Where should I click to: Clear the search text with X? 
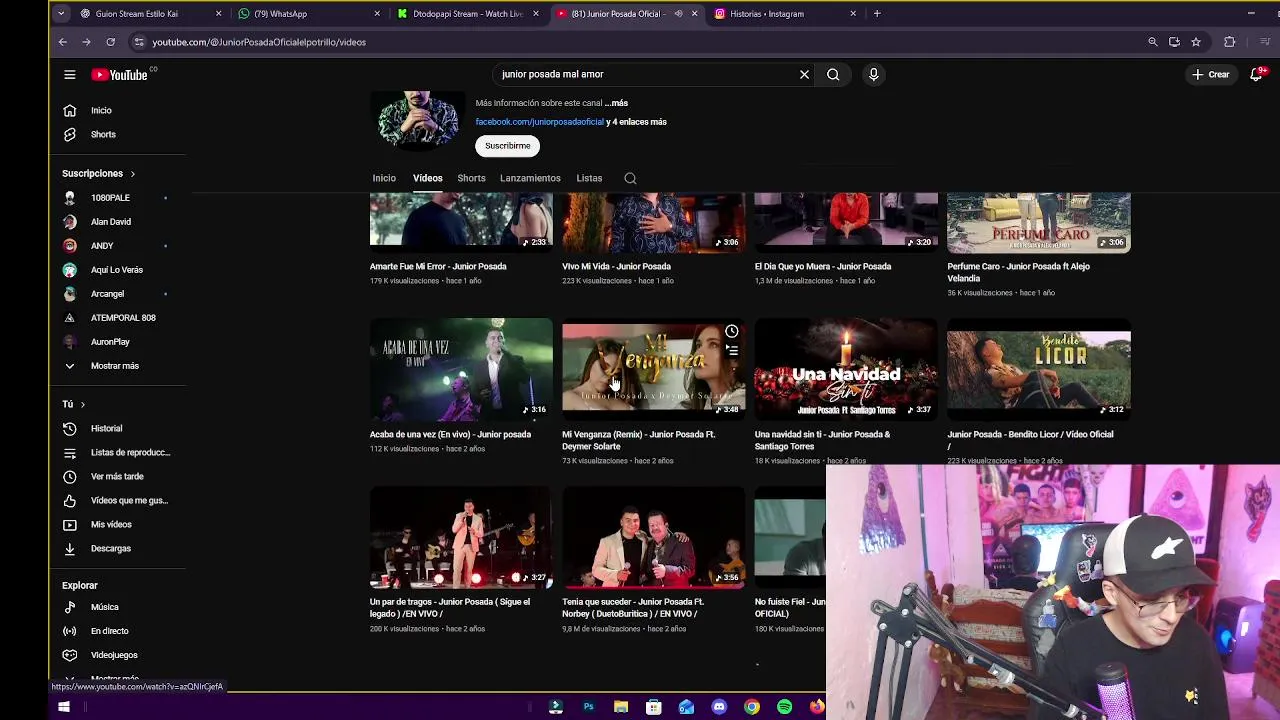[x=804, y=74]
